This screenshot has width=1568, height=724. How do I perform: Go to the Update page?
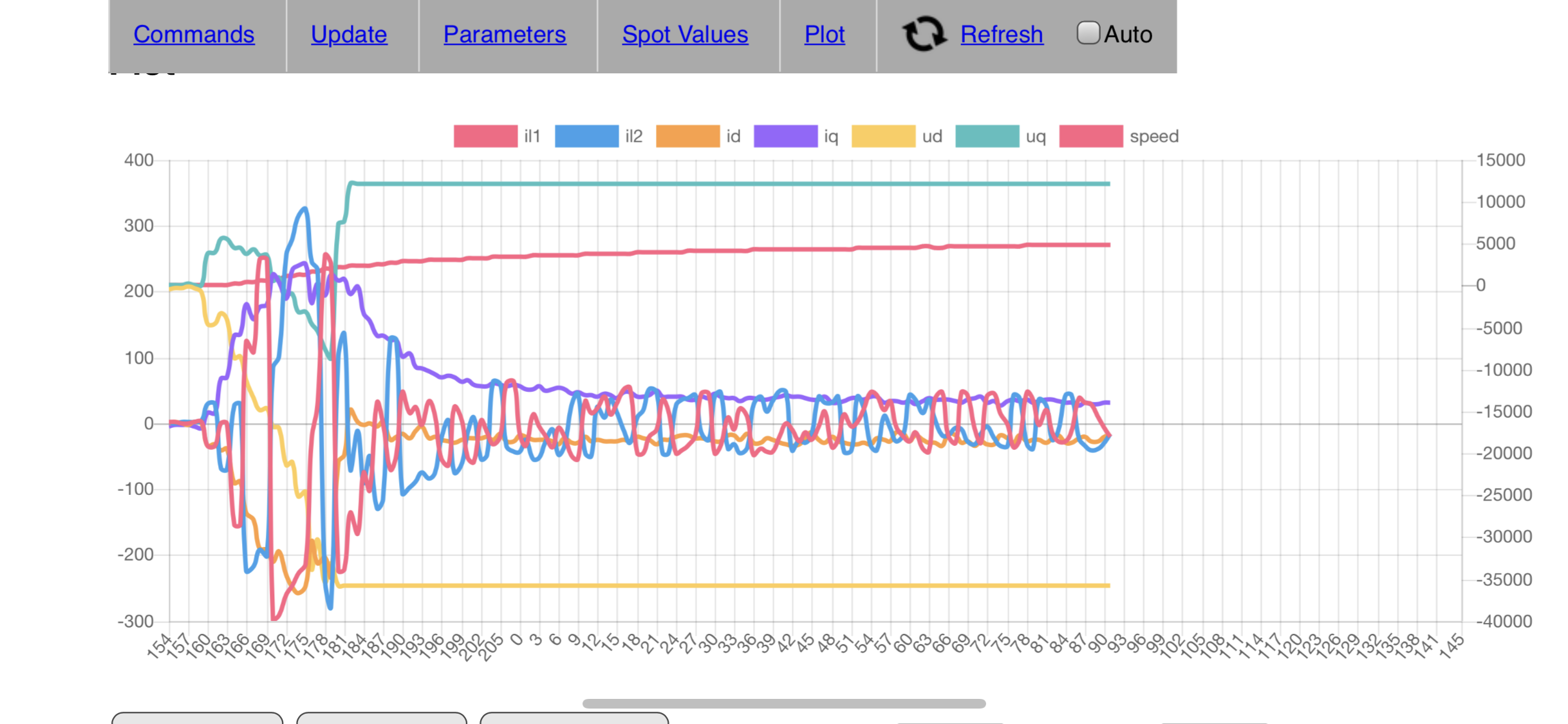click(x=349, y=34)
